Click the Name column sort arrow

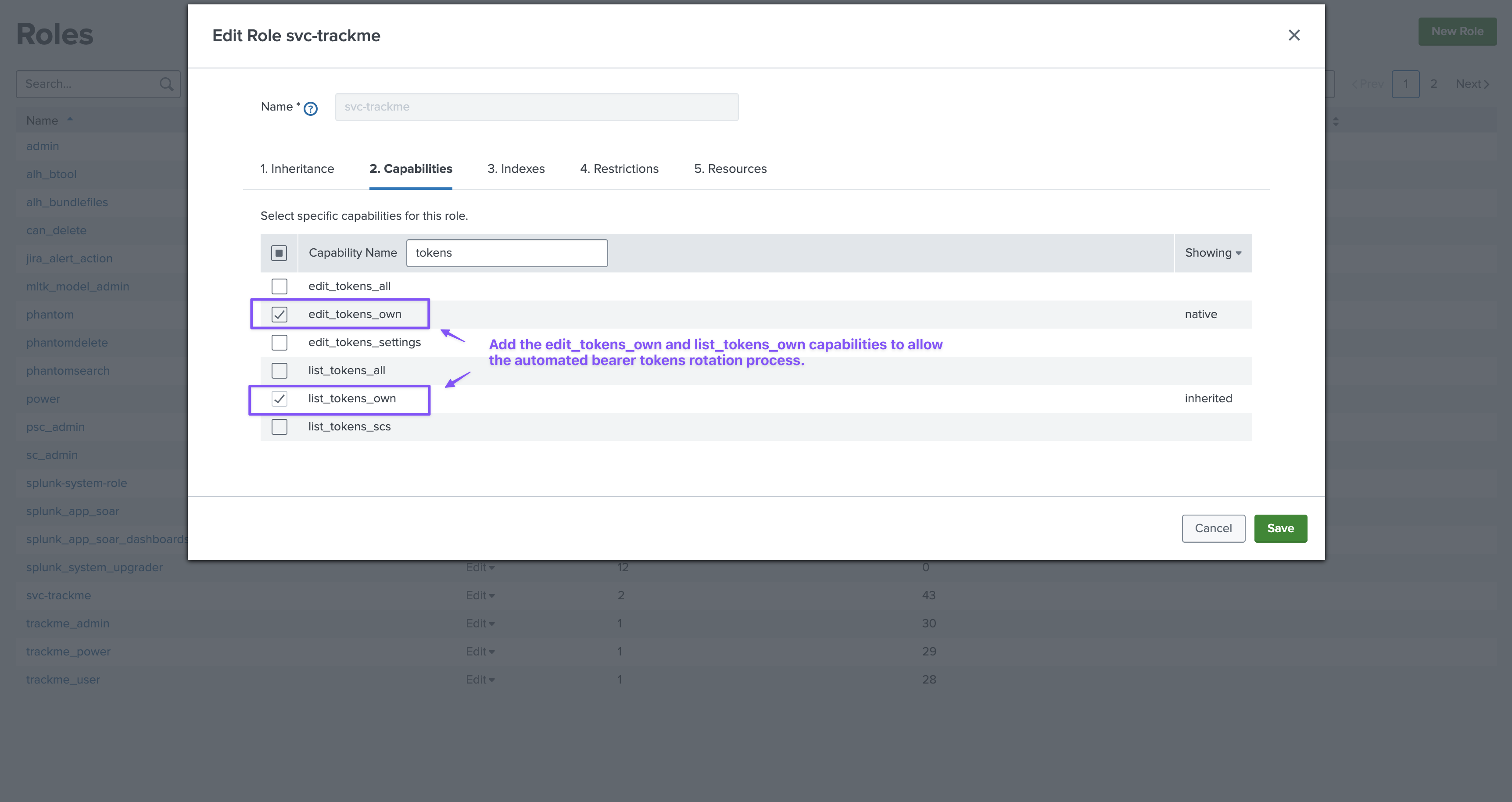click(x=70, y=120)
